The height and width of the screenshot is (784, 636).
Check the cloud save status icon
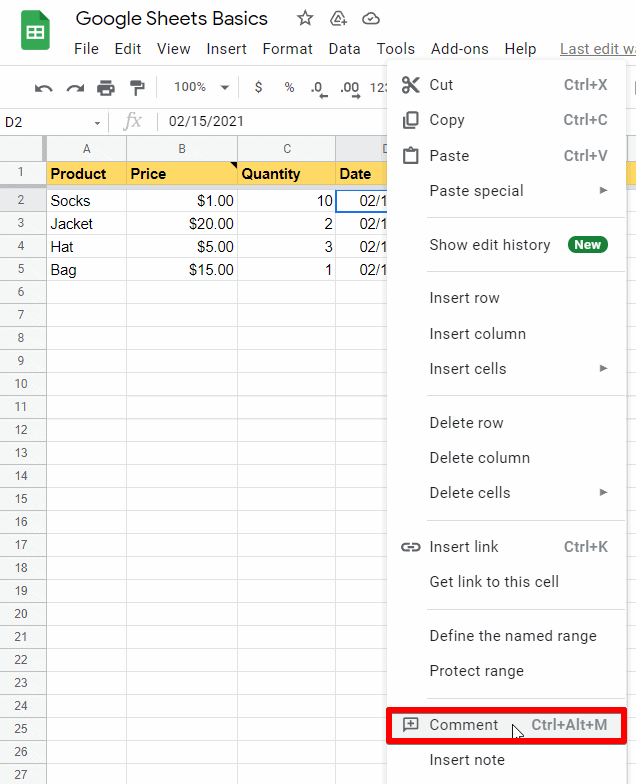click(x=370, y=19)
